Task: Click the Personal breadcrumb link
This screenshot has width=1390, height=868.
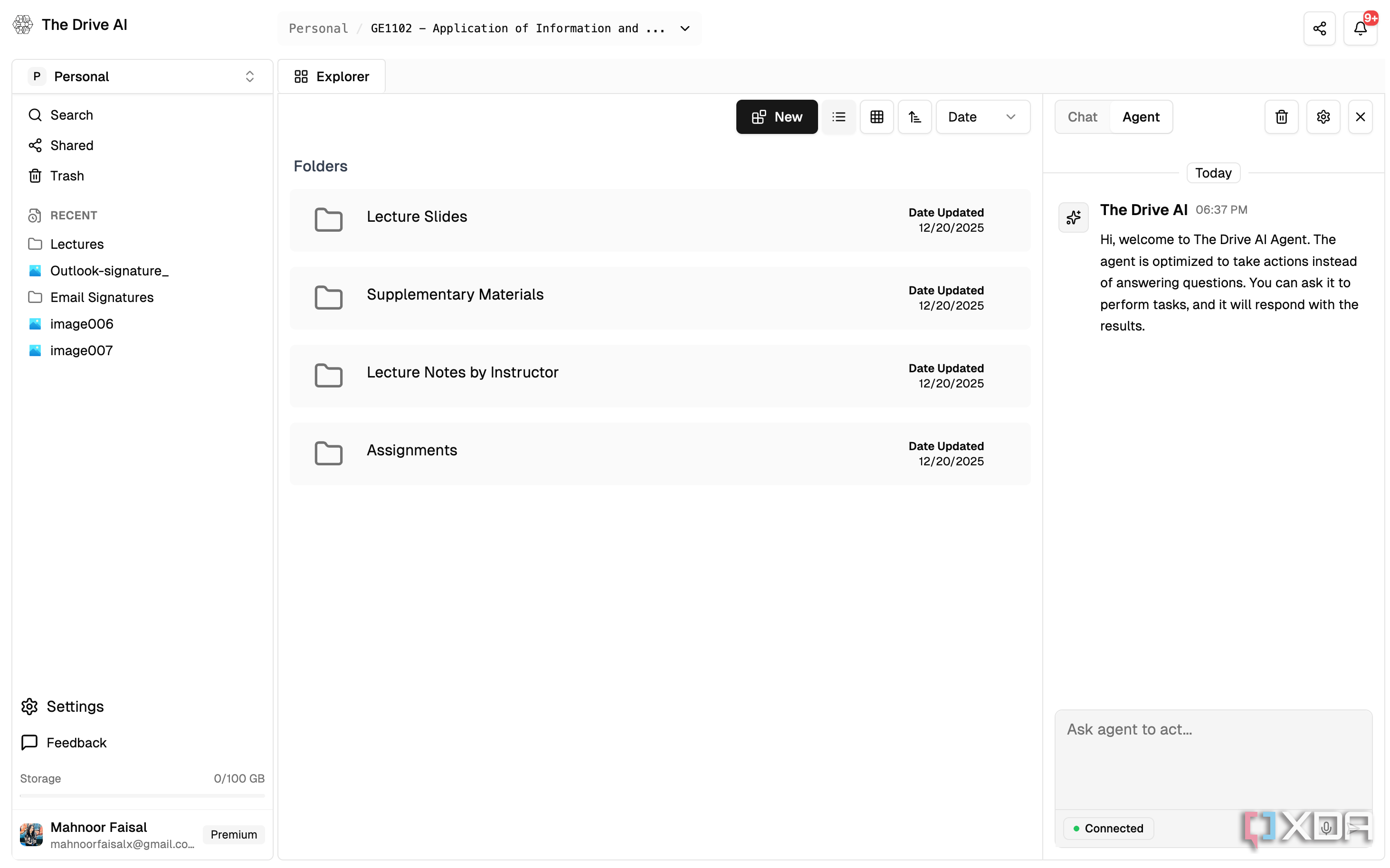Action: tap(318, 28)
